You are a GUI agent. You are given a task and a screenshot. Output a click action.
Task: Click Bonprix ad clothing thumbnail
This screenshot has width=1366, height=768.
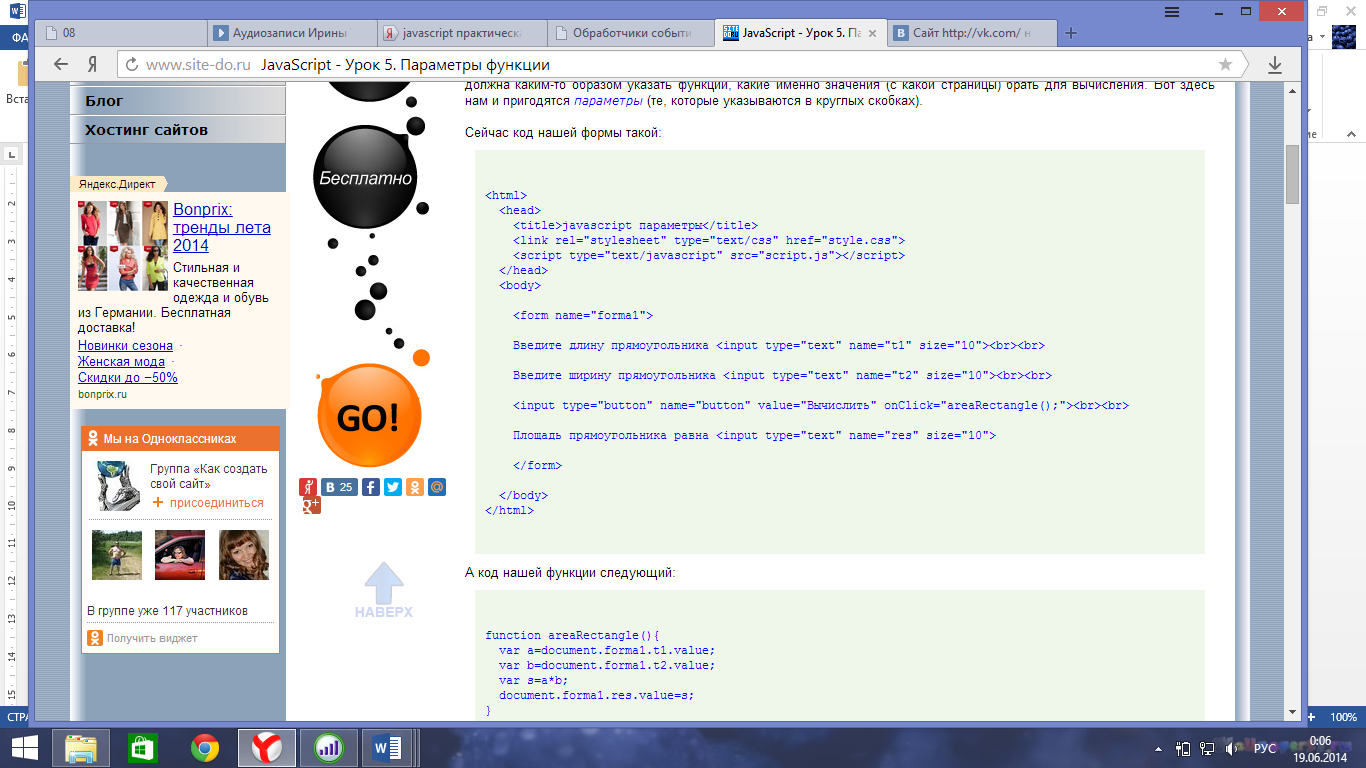tap(123, 246)
